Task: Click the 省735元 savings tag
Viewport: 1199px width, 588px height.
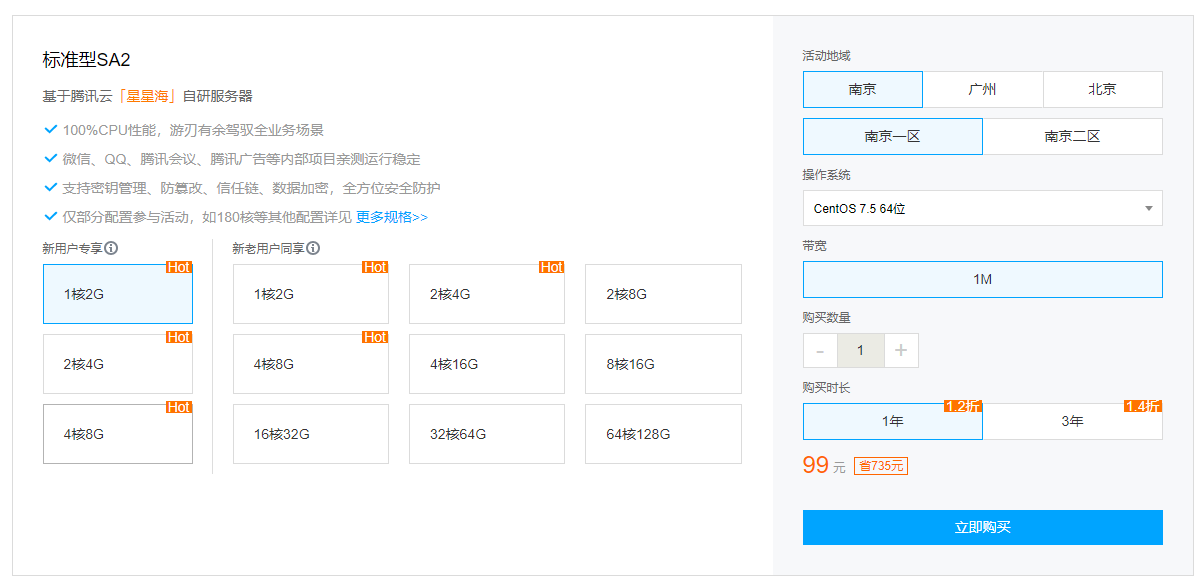Action: (881, 466)
